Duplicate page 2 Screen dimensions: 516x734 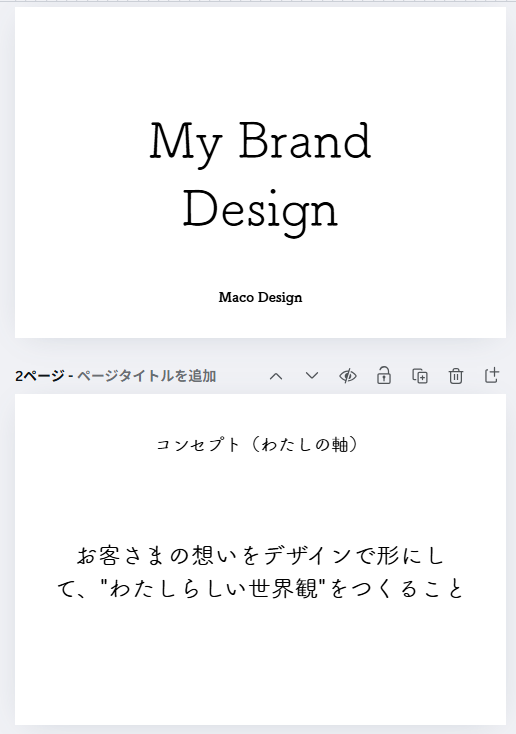click(420, 376)
